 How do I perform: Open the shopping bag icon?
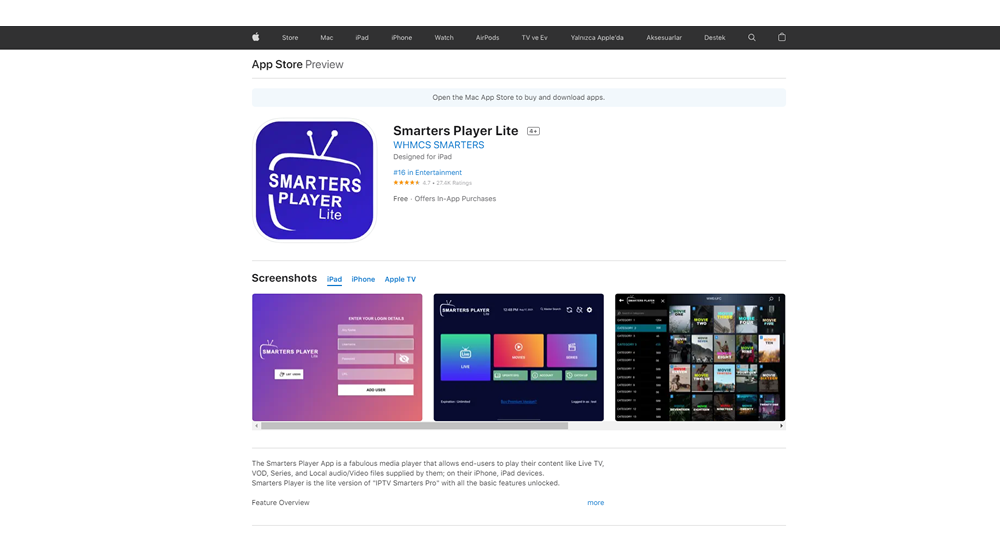coord(781,37)
